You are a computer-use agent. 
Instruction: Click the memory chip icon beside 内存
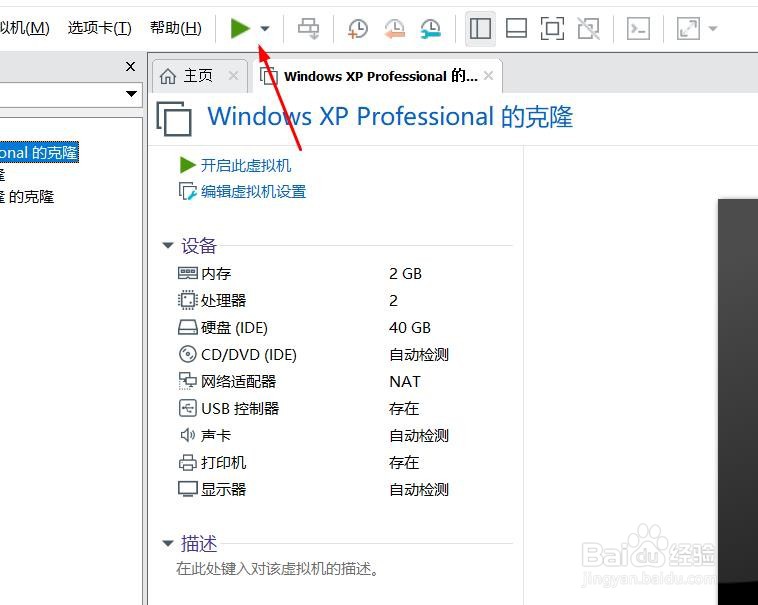click(x=188, y=274)
